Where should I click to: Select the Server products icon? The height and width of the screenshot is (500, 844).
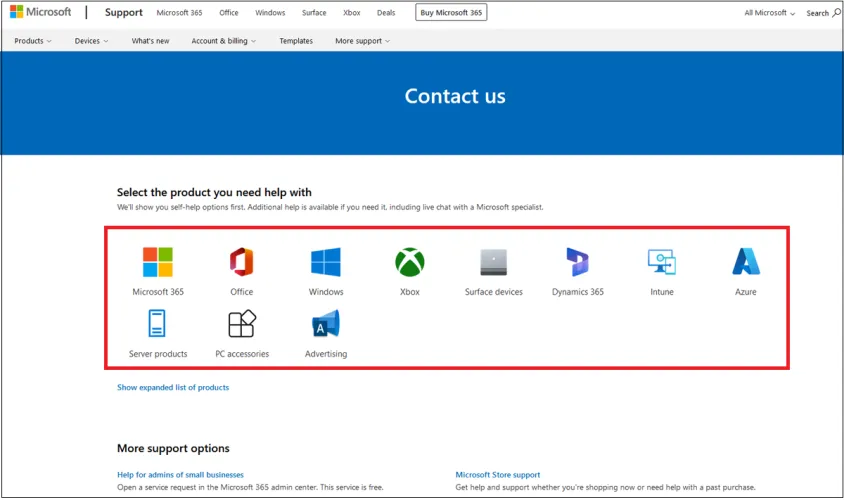pyautogui.click(x=158, y=324)
